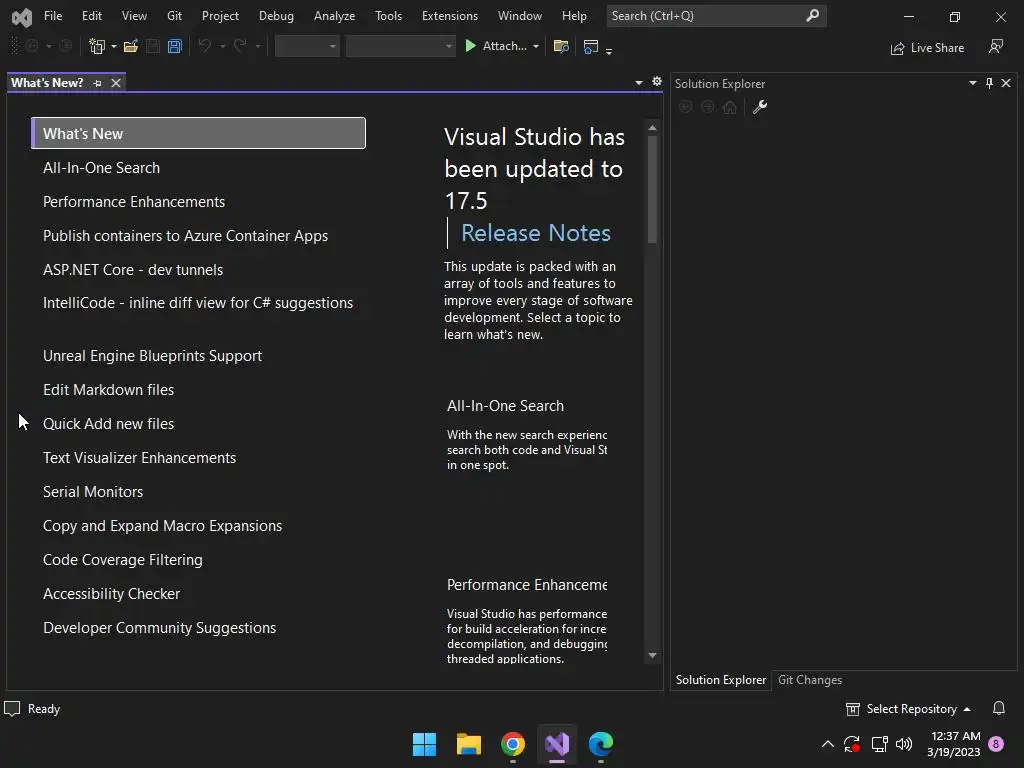1024x768 pixels.
Task: Open the Undo history dropdown
Action: (223, 46)
